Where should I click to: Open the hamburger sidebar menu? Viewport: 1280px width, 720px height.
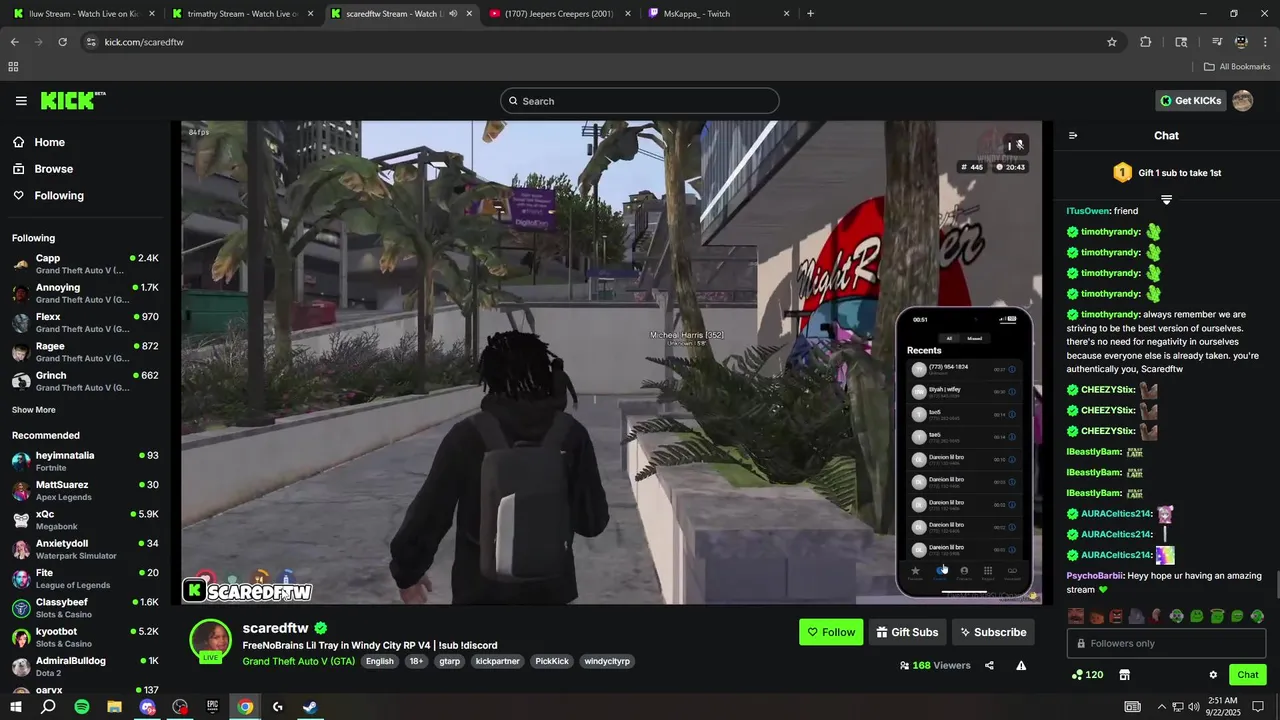point(21,101)
